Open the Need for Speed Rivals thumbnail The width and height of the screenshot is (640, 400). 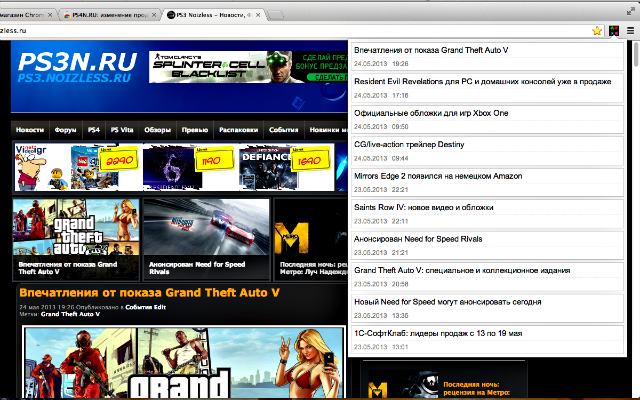tap(206, 236)
